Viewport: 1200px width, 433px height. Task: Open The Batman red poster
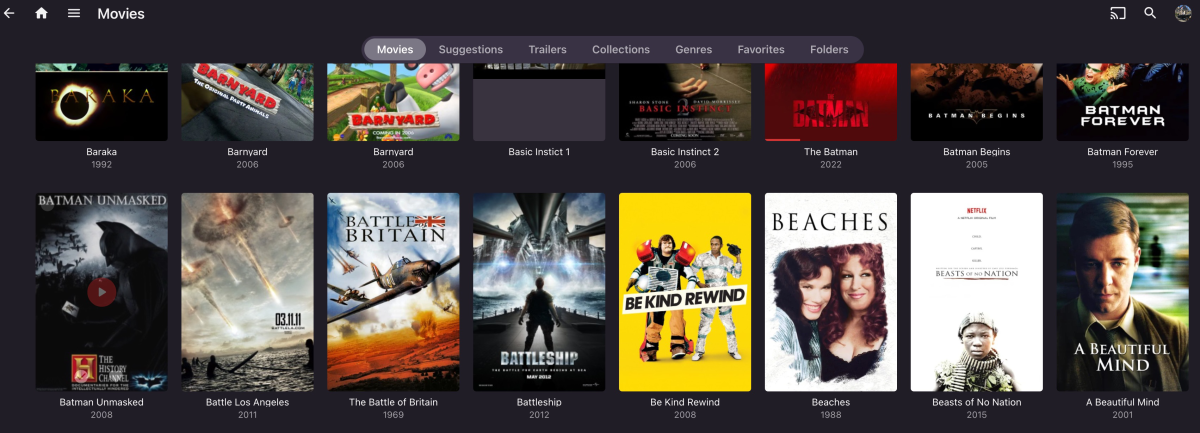click(x=831, y=102)
